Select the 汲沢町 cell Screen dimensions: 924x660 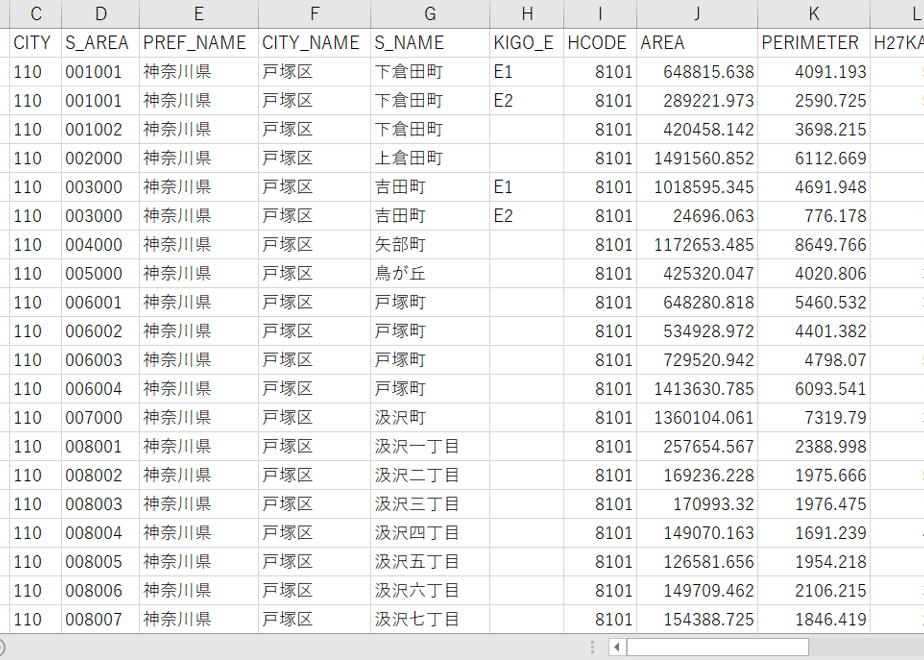point(430,418)
